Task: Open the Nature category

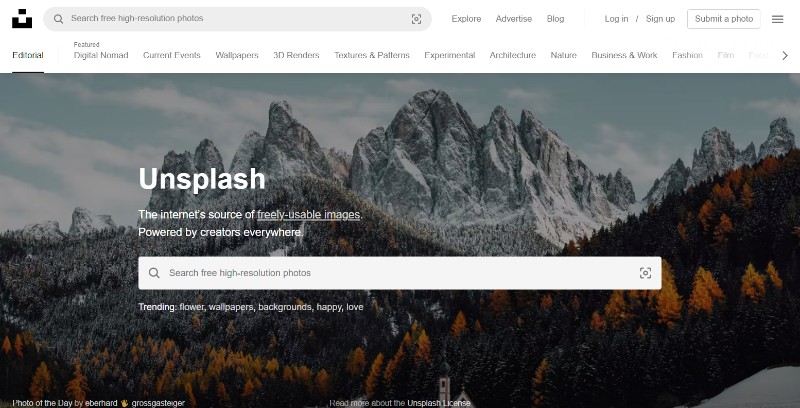Action: [563, 55]
